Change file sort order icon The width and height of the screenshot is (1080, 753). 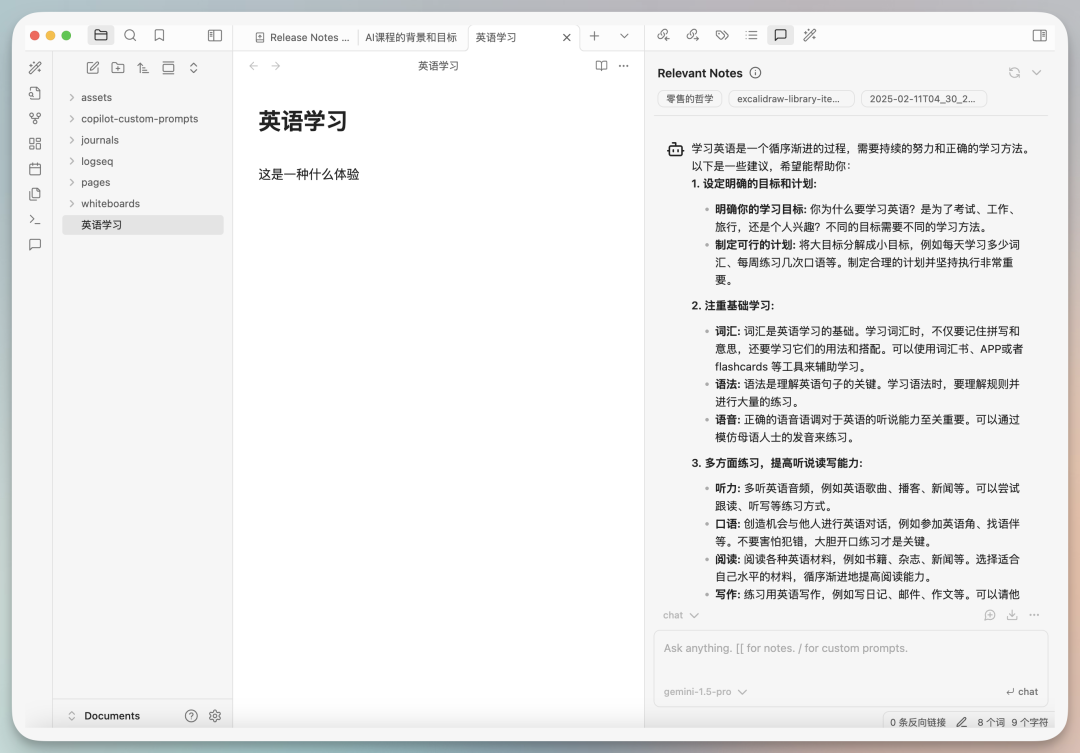143,68
